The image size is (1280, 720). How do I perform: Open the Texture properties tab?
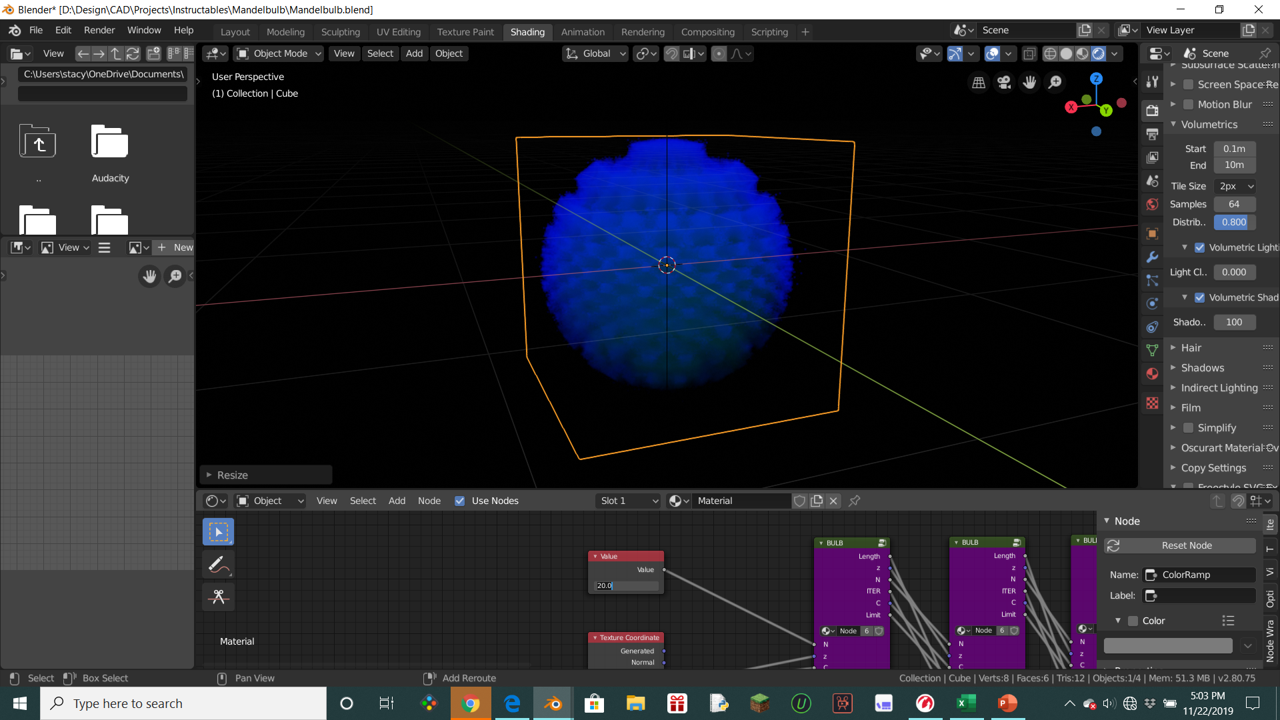(x=1152, y=403)
